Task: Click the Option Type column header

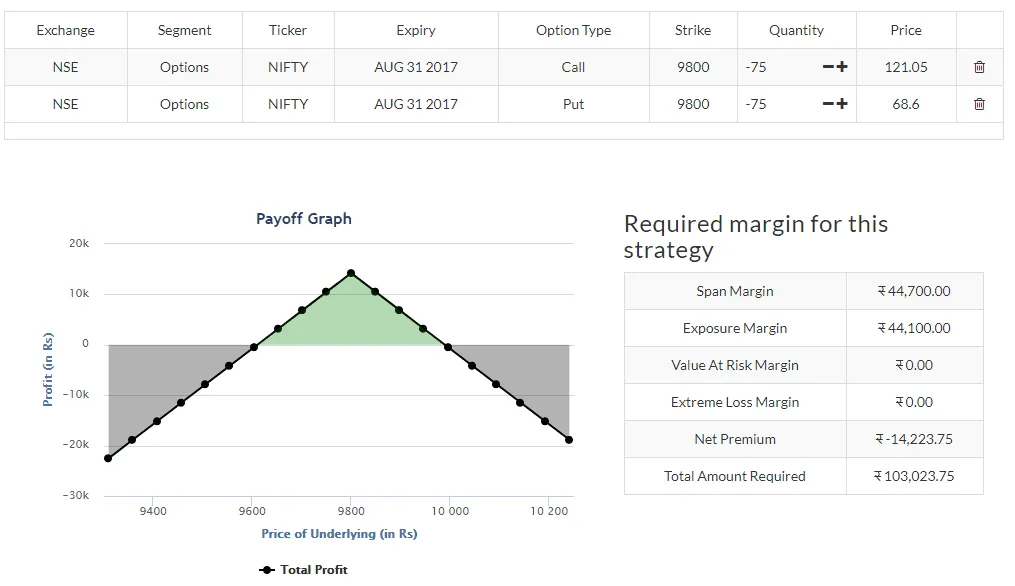Action: pyautogui.click(x=573, y=30)
